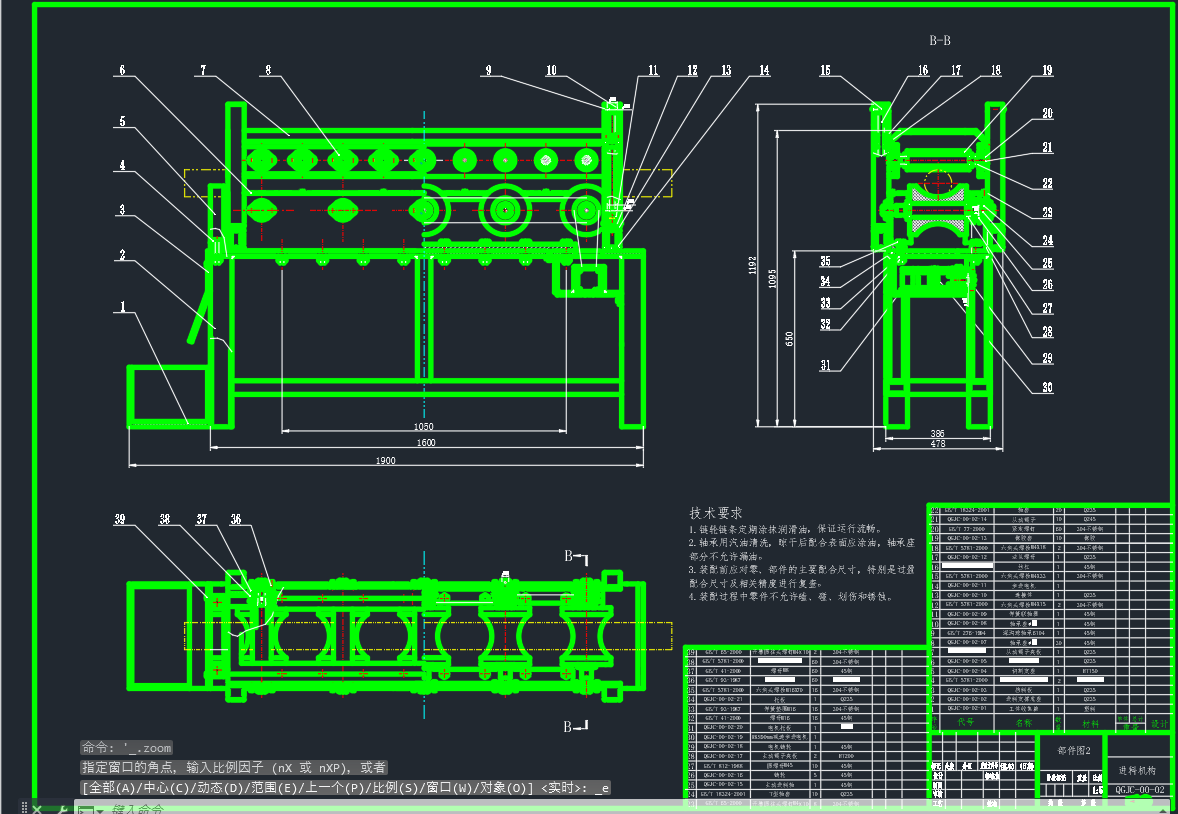Select the "设计" header cell
Screen dimensions: 1178x814
[1159, 723]
